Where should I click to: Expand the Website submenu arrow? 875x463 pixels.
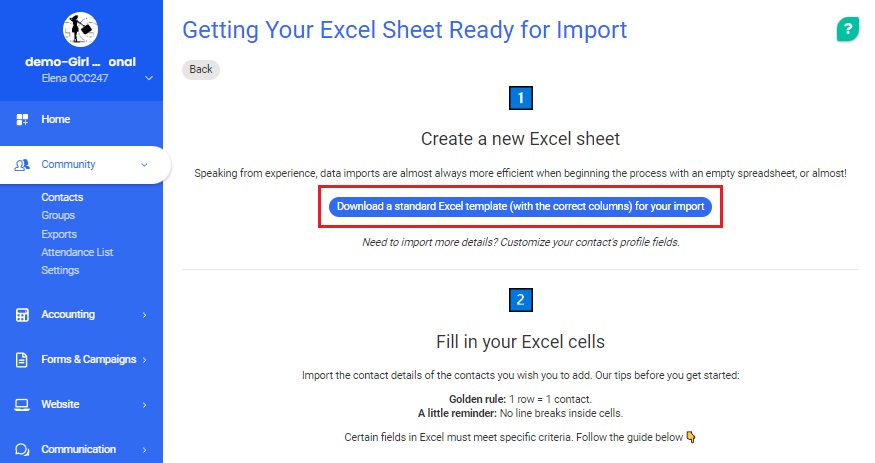[x=144, y=405]
